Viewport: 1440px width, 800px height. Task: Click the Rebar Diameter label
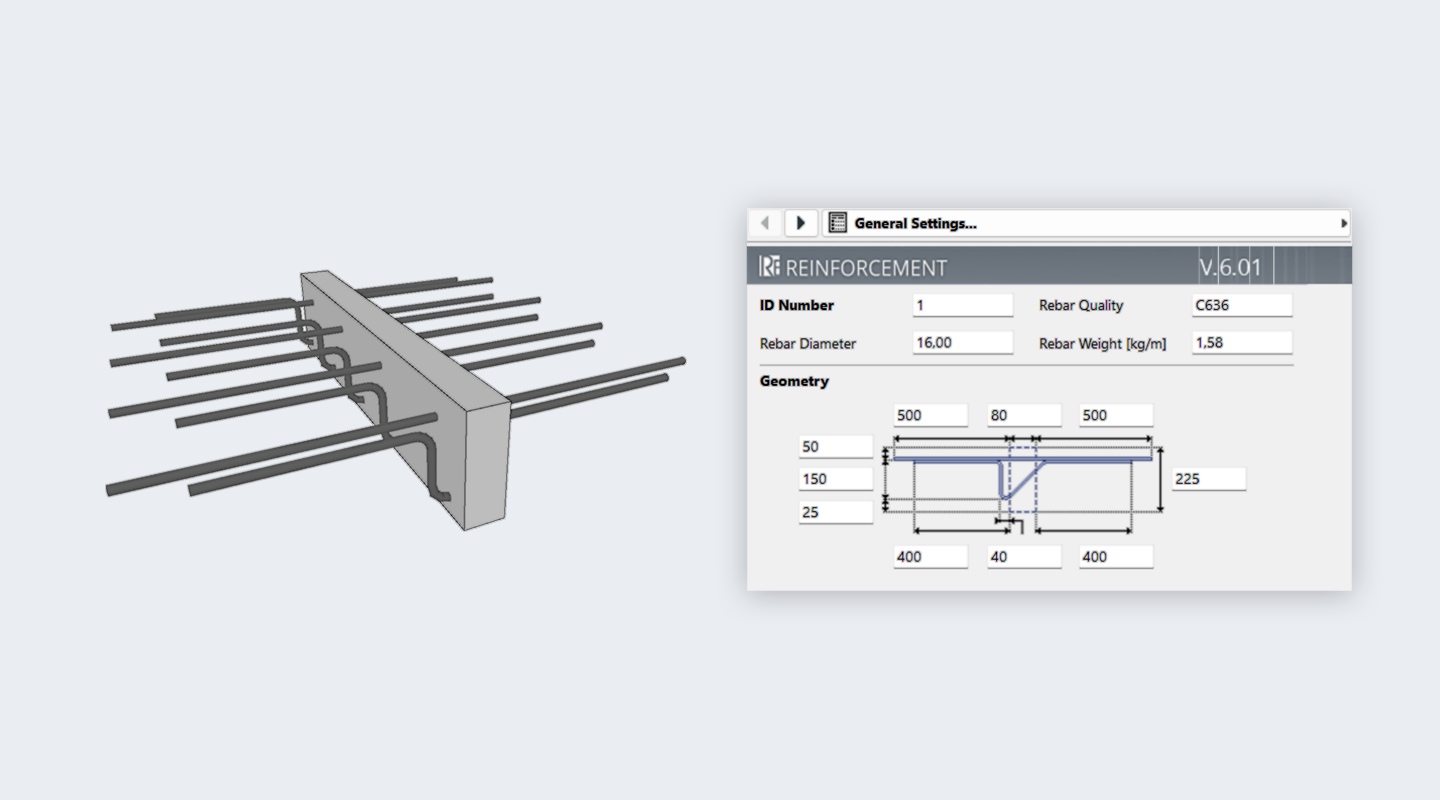[808, 343]
